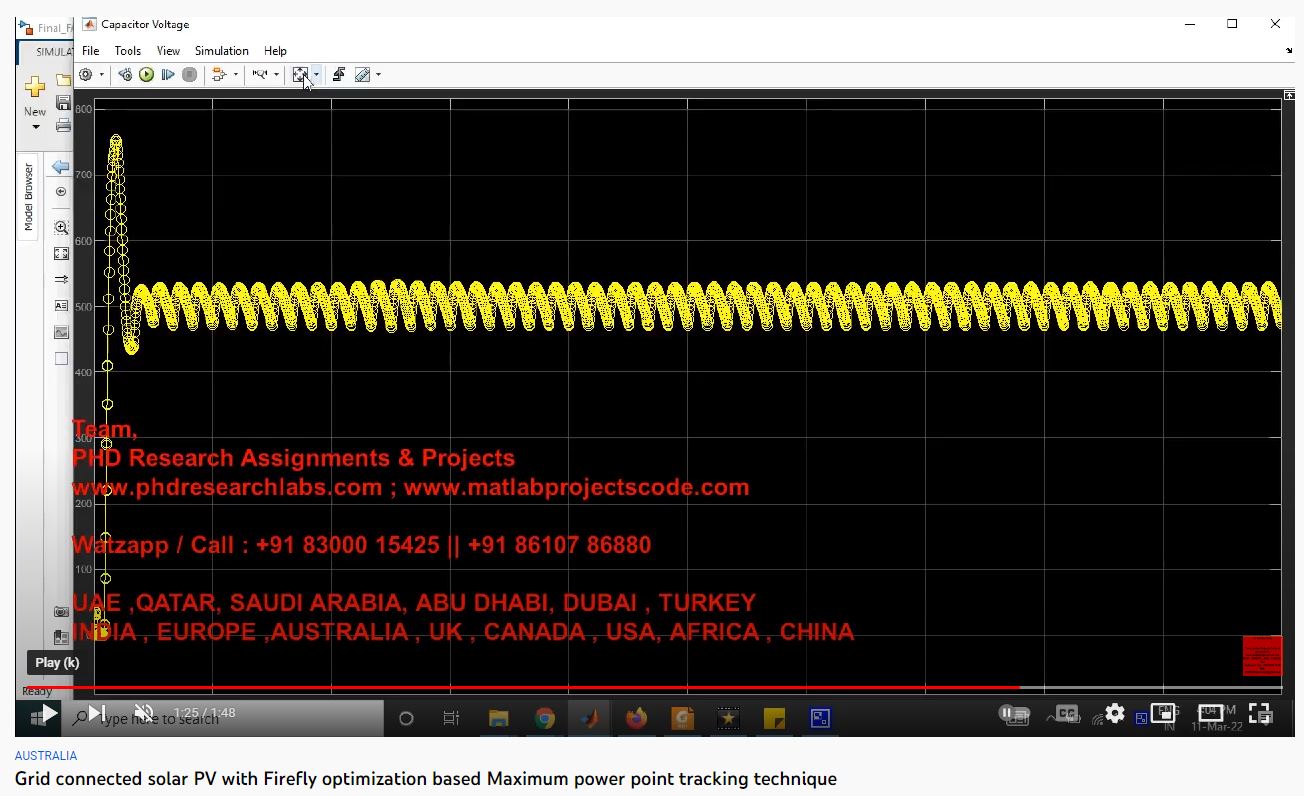Click Fit to View icon in Simulink palette
Screen dimensions: 1304x796
click(x=61, y=254)
